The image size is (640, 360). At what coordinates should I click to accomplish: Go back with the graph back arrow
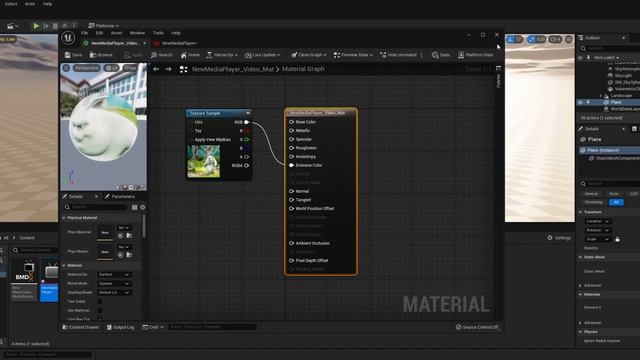(x=156, y=69)
